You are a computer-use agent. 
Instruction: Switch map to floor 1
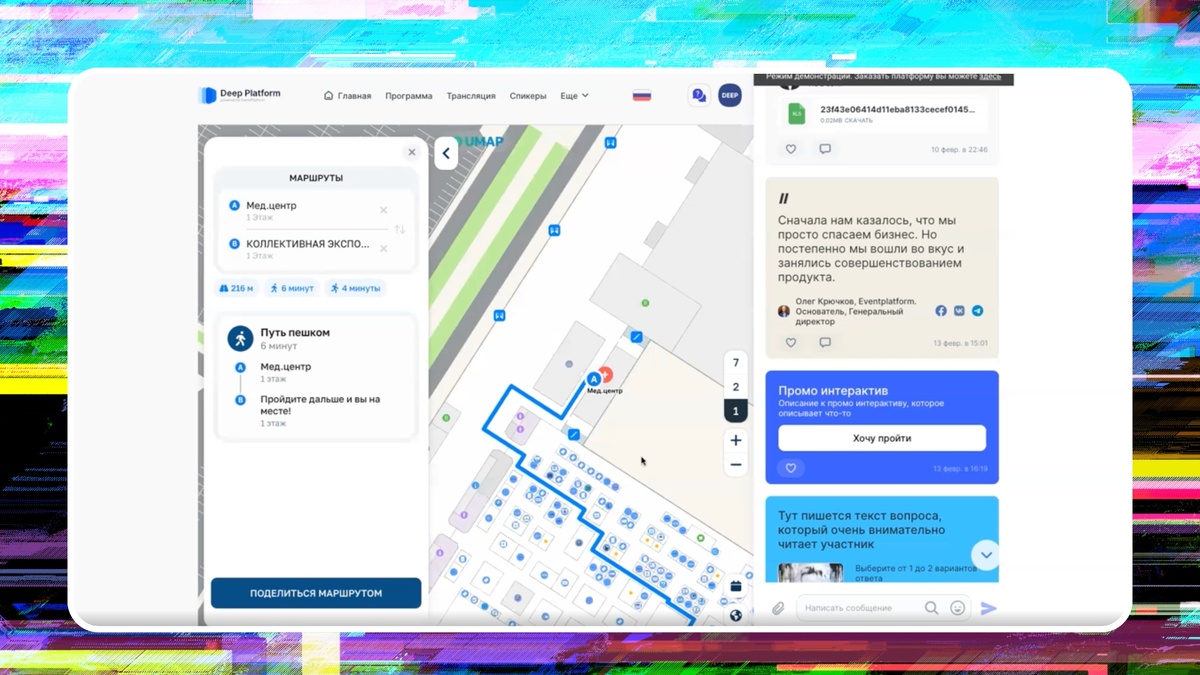click(736, 411)
